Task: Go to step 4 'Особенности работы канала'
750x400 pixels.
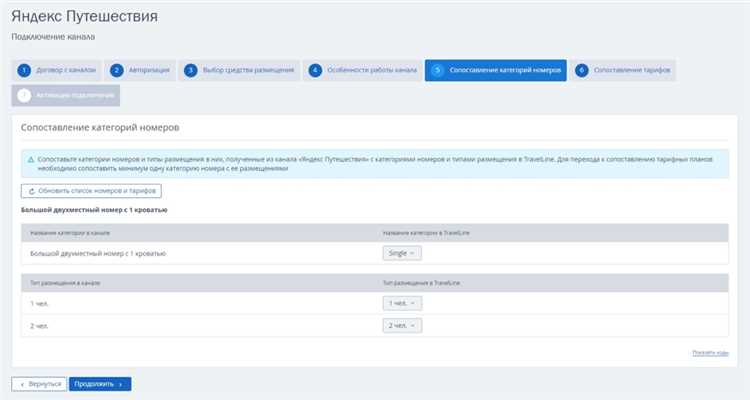Action: point(363,70)
